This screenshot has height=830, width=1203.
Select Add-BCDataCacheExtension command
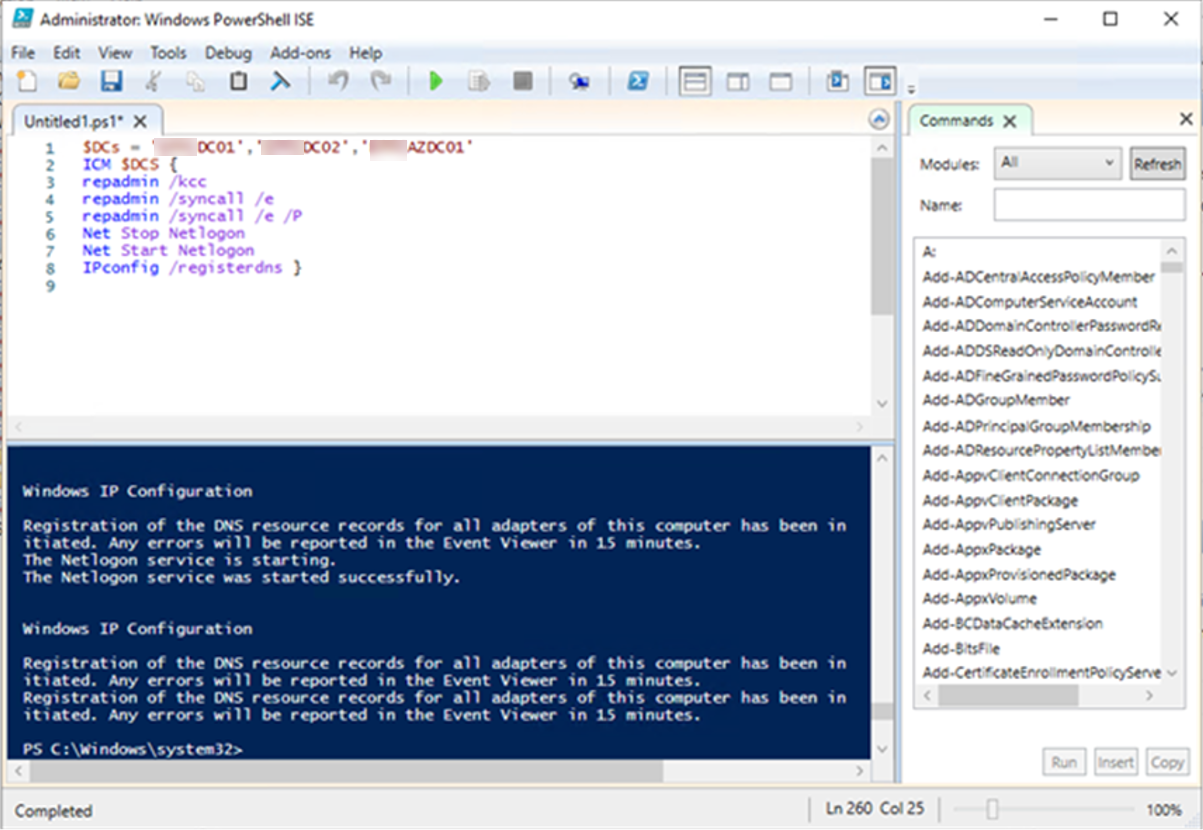tap(1012, 623)
